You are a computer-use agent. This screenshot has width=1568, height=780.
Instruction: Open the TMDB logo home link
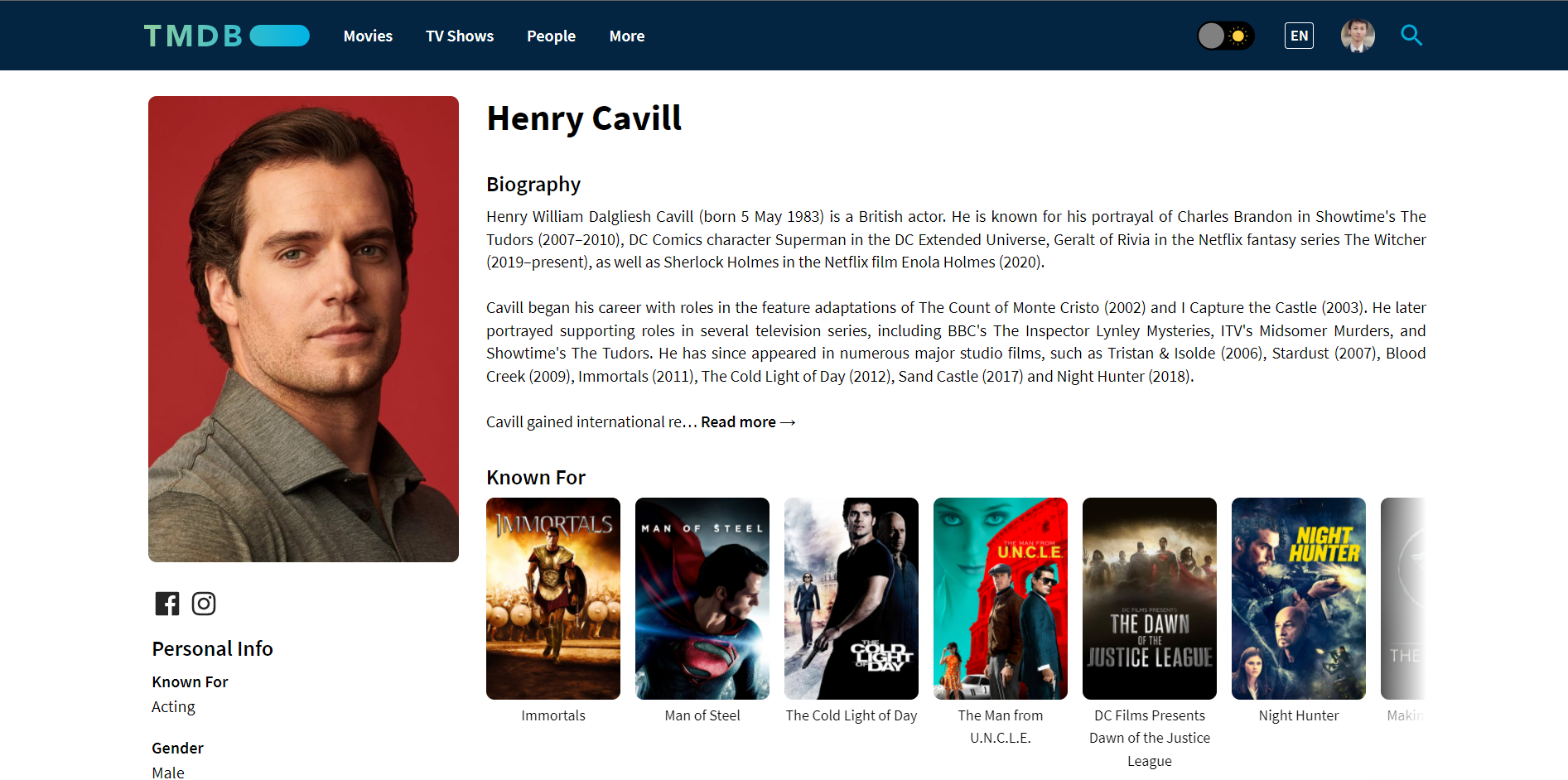226,36
